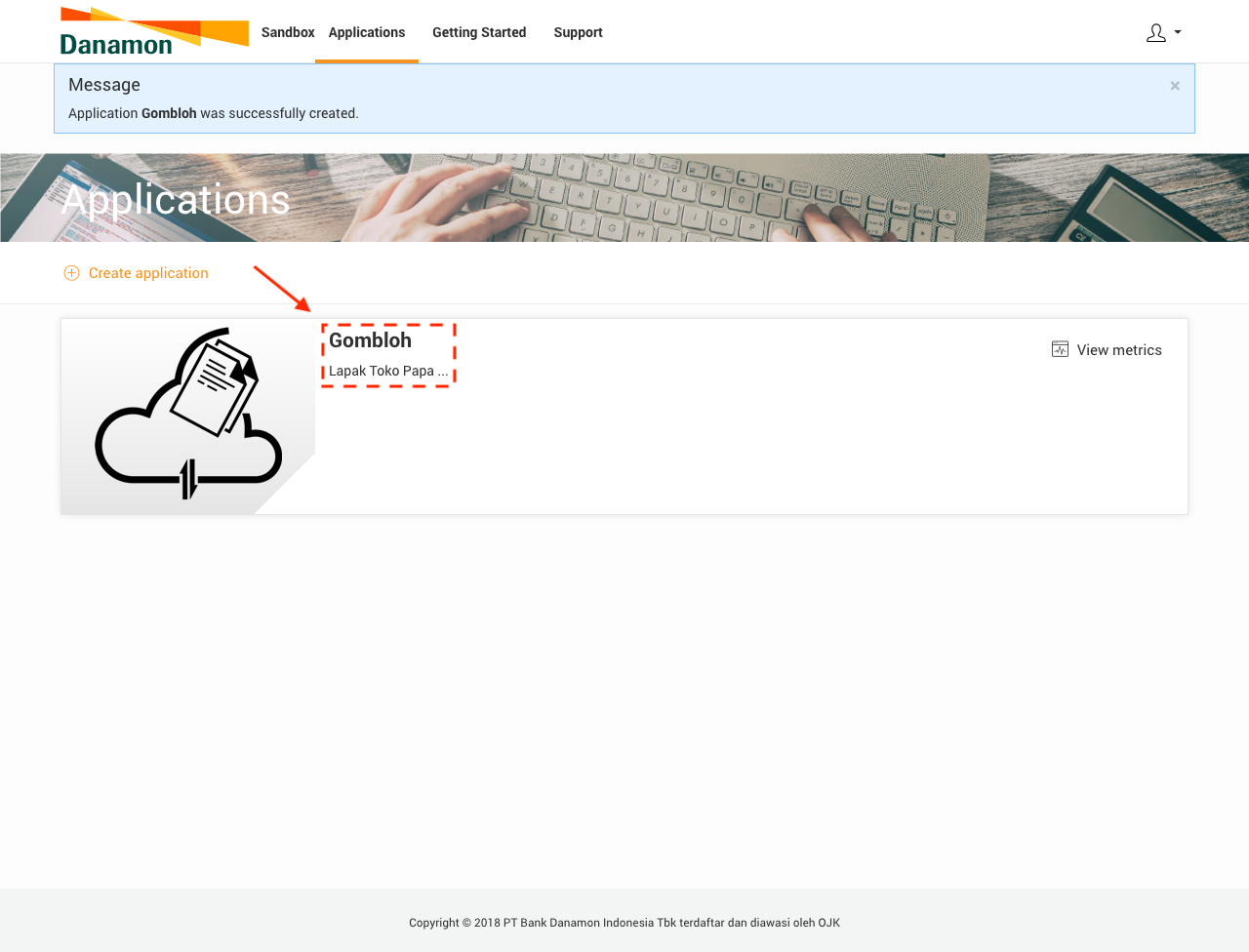Click the Create application link
The width and height of the screenshot is (1249, 952).
coord(148,273)
